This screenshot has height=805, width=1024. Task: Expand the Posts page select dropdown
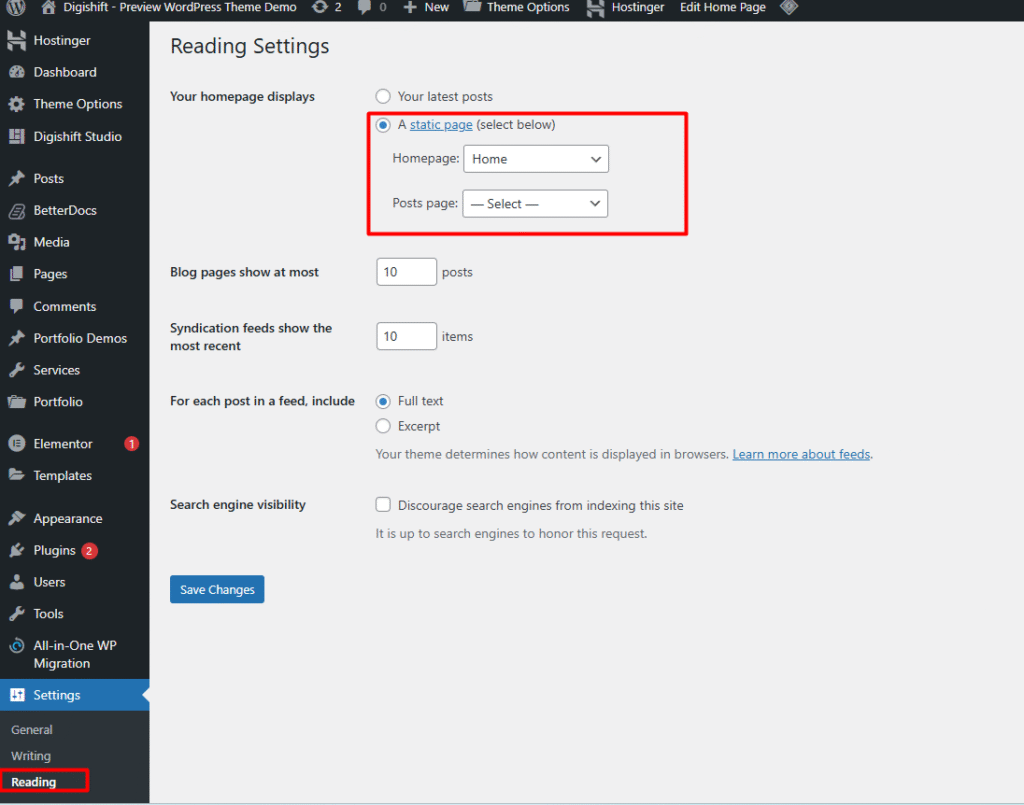[x=535, y=204]
